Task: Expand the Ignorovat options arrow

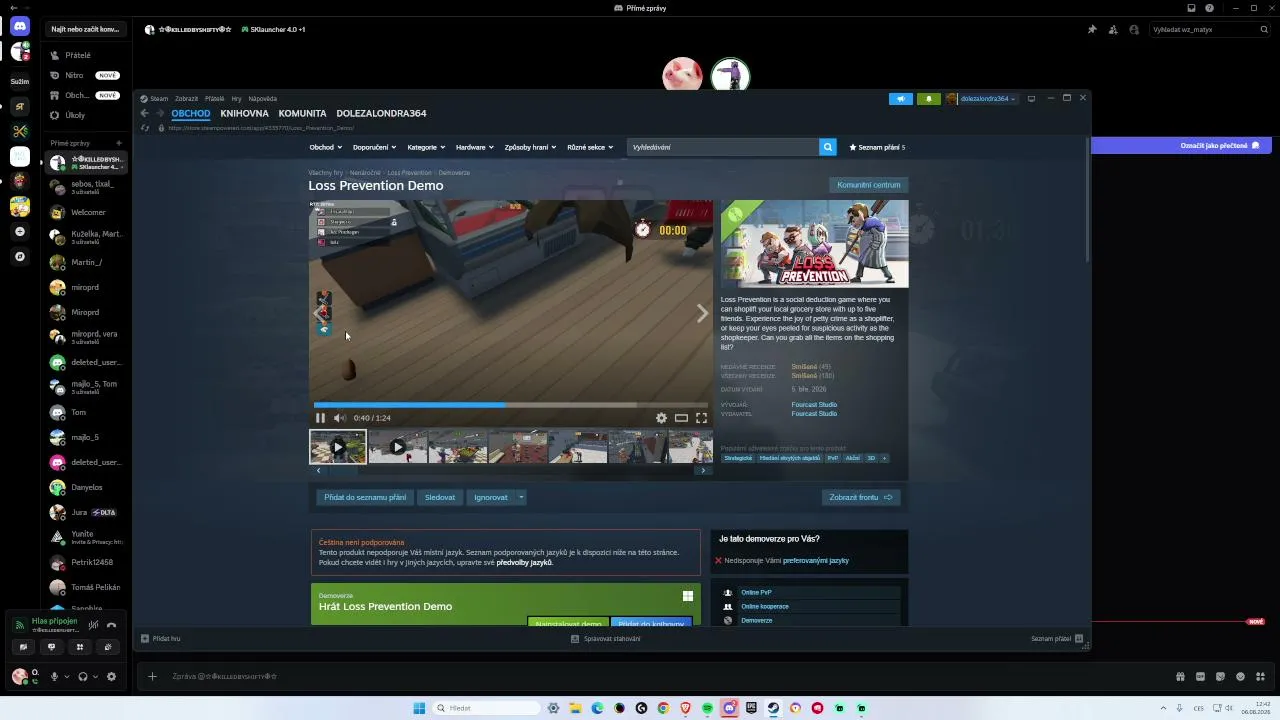Action: [x=521, y=497]
